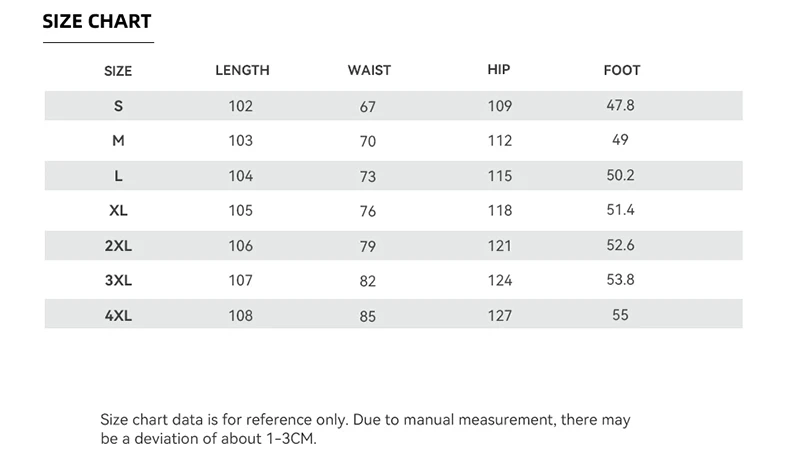Select foot value 52.6 in 2XL row
The width and height of the screenshot is (790, 451).
pyautogui.click(x=621, y=245)
